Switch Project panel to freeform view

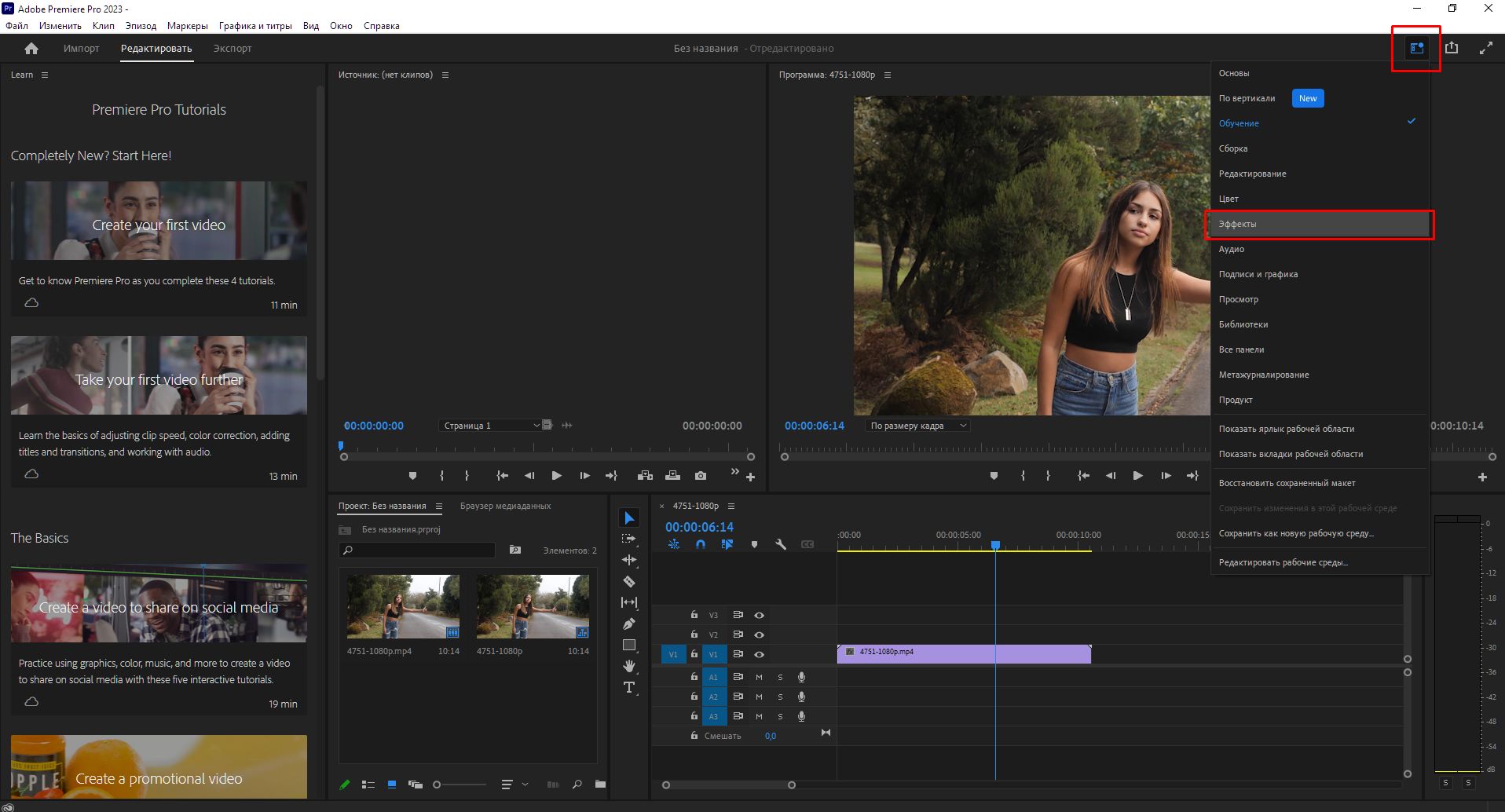click(x=416, y=784)
